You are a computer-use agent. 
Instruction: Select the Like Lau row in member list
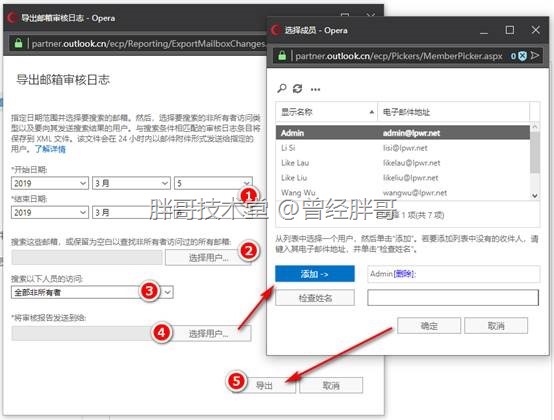(x=403, y=162)
